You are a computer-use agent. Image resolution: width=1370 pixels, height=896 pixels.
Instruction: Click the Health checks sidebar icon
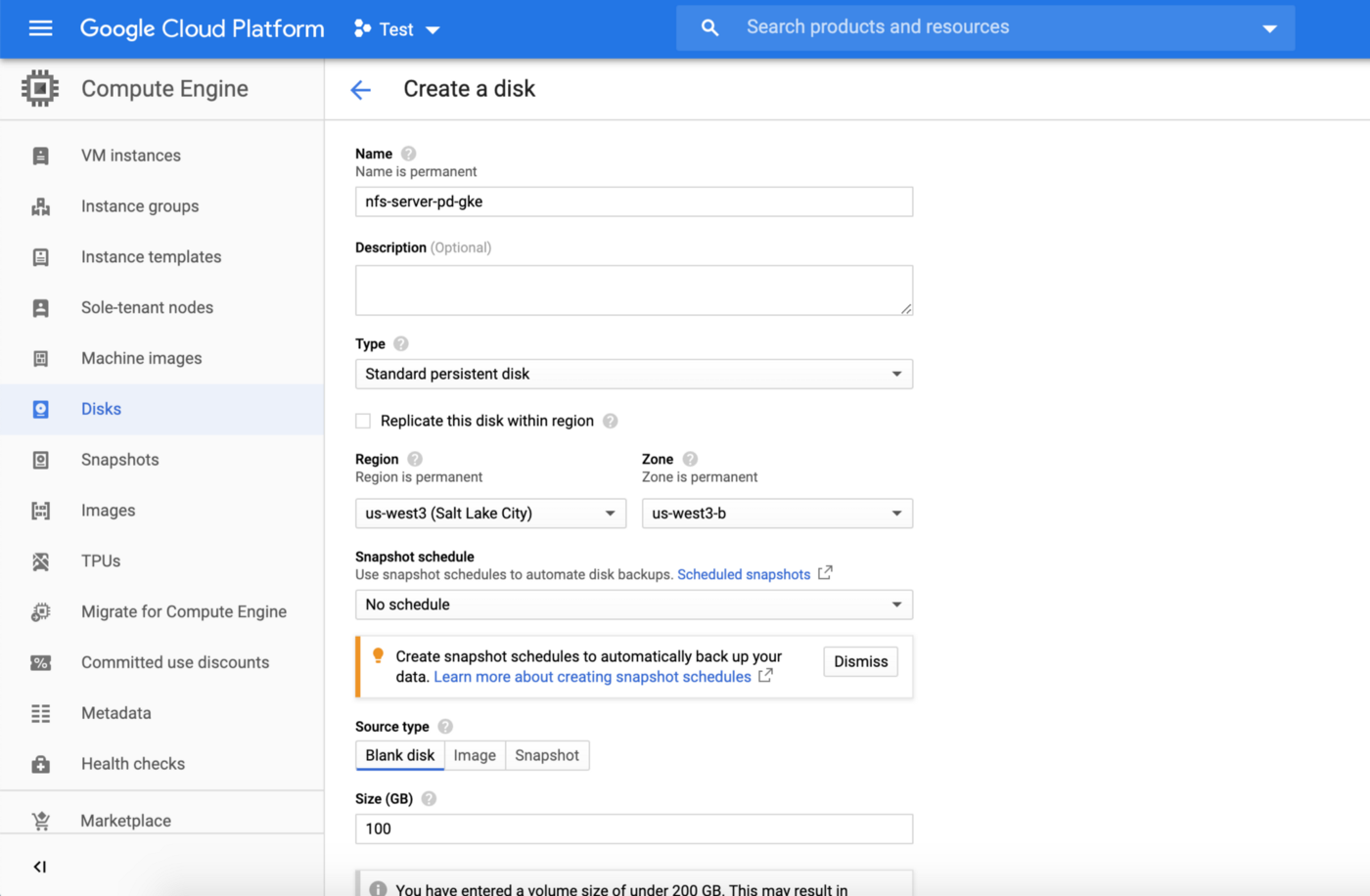[40, 764]
